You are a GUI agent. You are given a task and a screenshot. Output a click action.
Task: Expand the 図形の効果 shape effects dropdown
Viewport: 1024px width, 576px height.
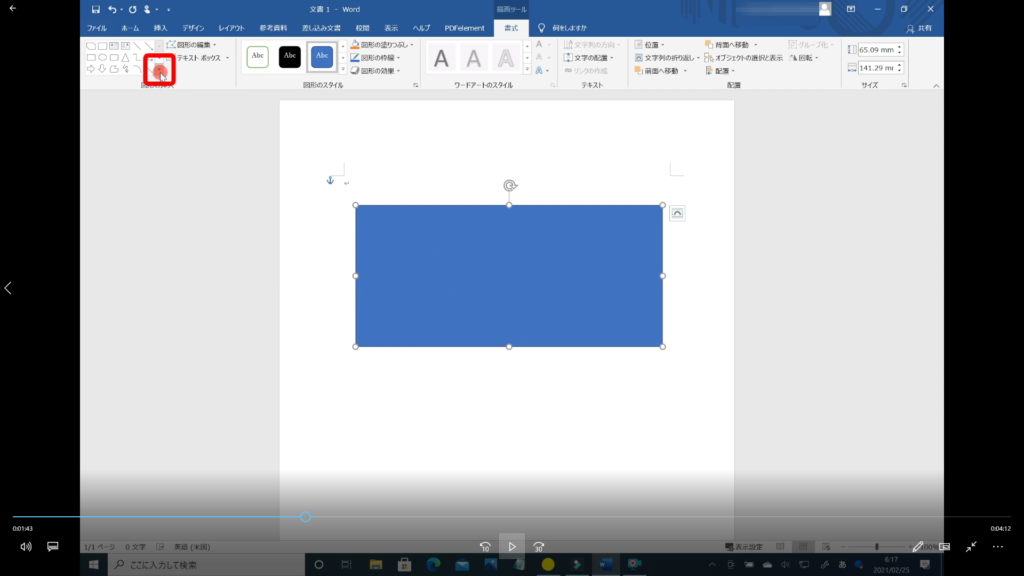(378, 71)
